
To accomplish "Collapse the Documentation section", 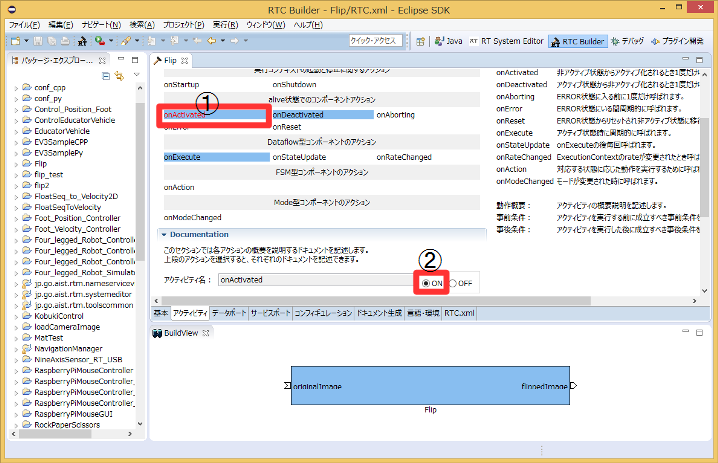I will click(x=164, y=234).
